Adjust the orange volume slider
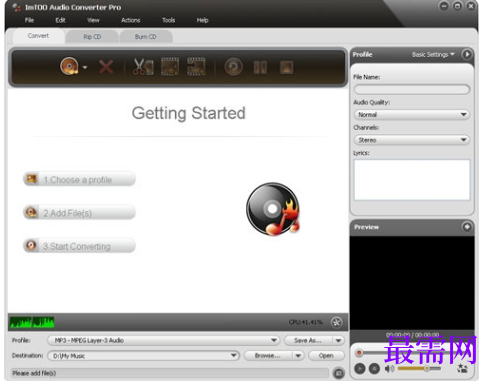 point(419,368)
